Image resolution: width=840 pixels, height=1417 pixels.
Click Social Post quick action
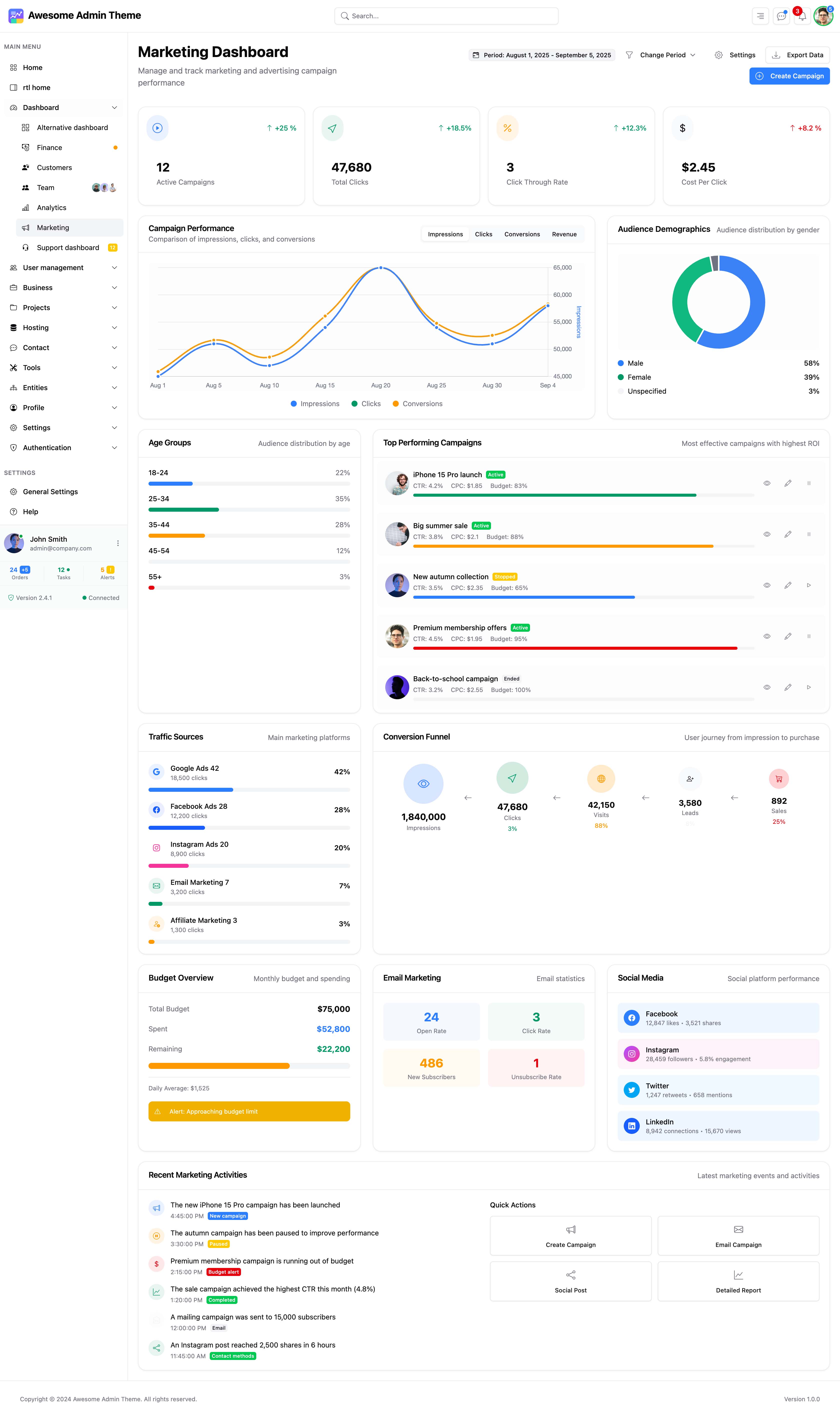570,1281
